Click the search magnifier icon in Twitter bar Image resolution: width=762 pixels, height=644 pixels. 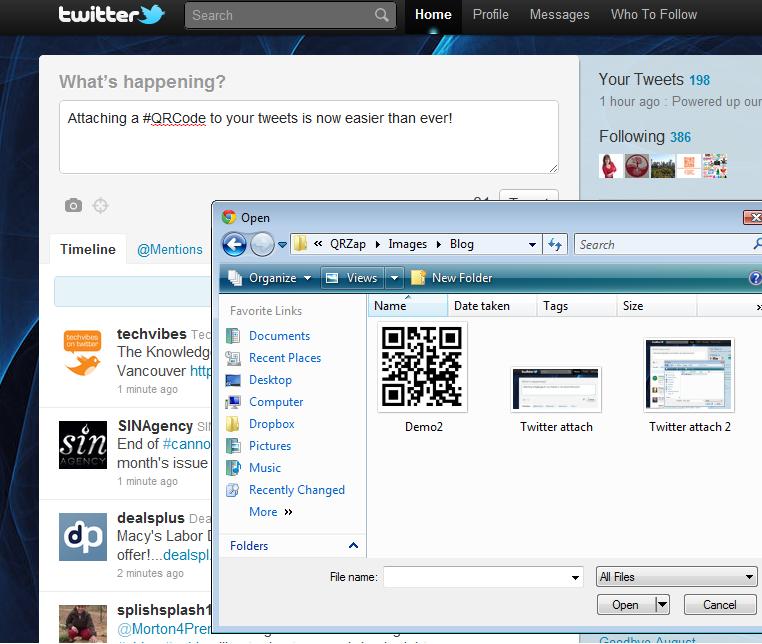coord(381,15)
